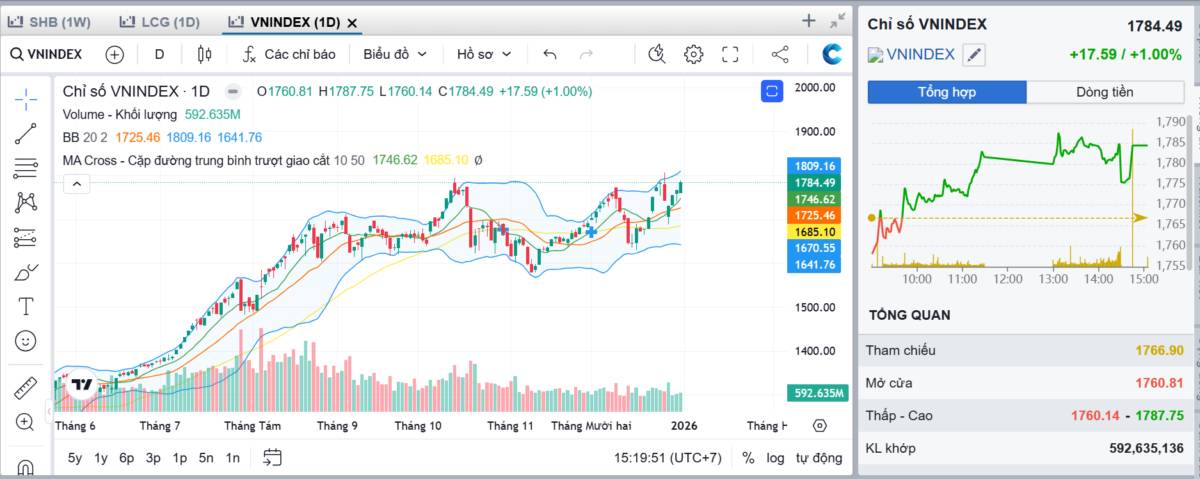Click the go-to-date calendar icon
Screen dimensions: 1200x479
272,458
